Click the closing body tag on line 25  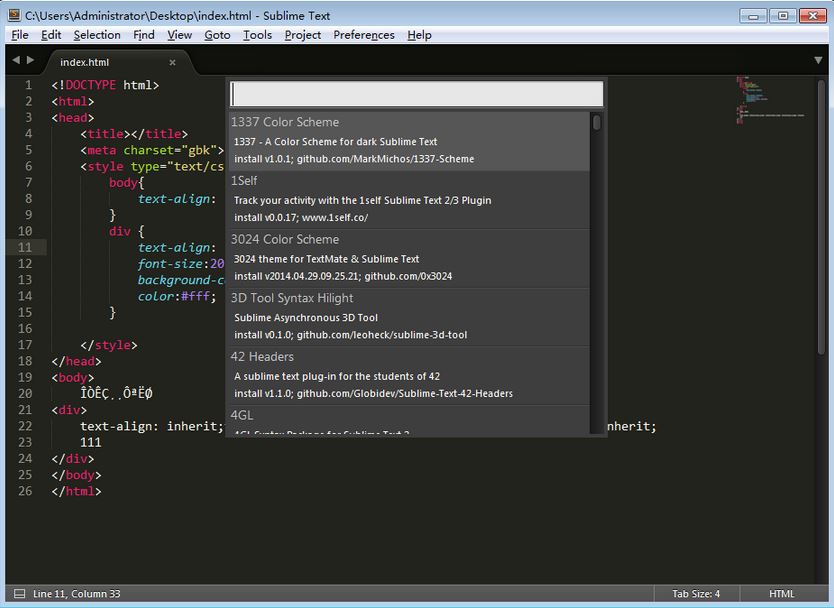coord(77,475)
